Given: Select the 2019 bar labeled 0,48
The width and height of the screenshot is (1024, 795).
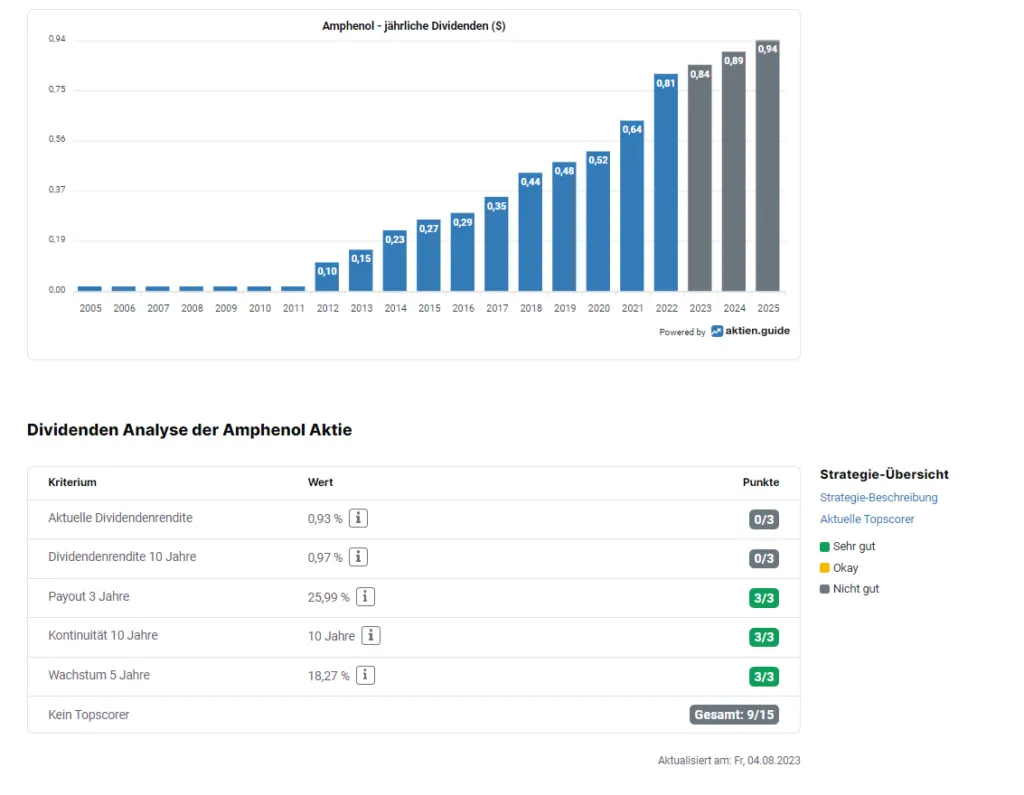Looking at the screenshot, I should [x=564, y=227].
